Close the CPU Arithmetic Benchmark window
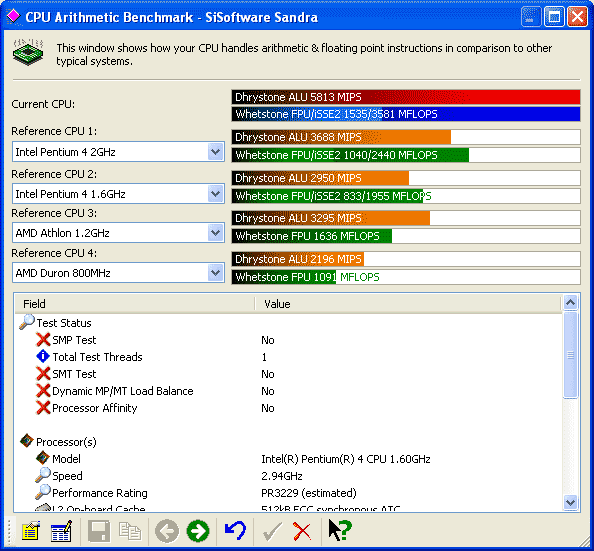Screen dimensions: 594x551 coord(577,17)
